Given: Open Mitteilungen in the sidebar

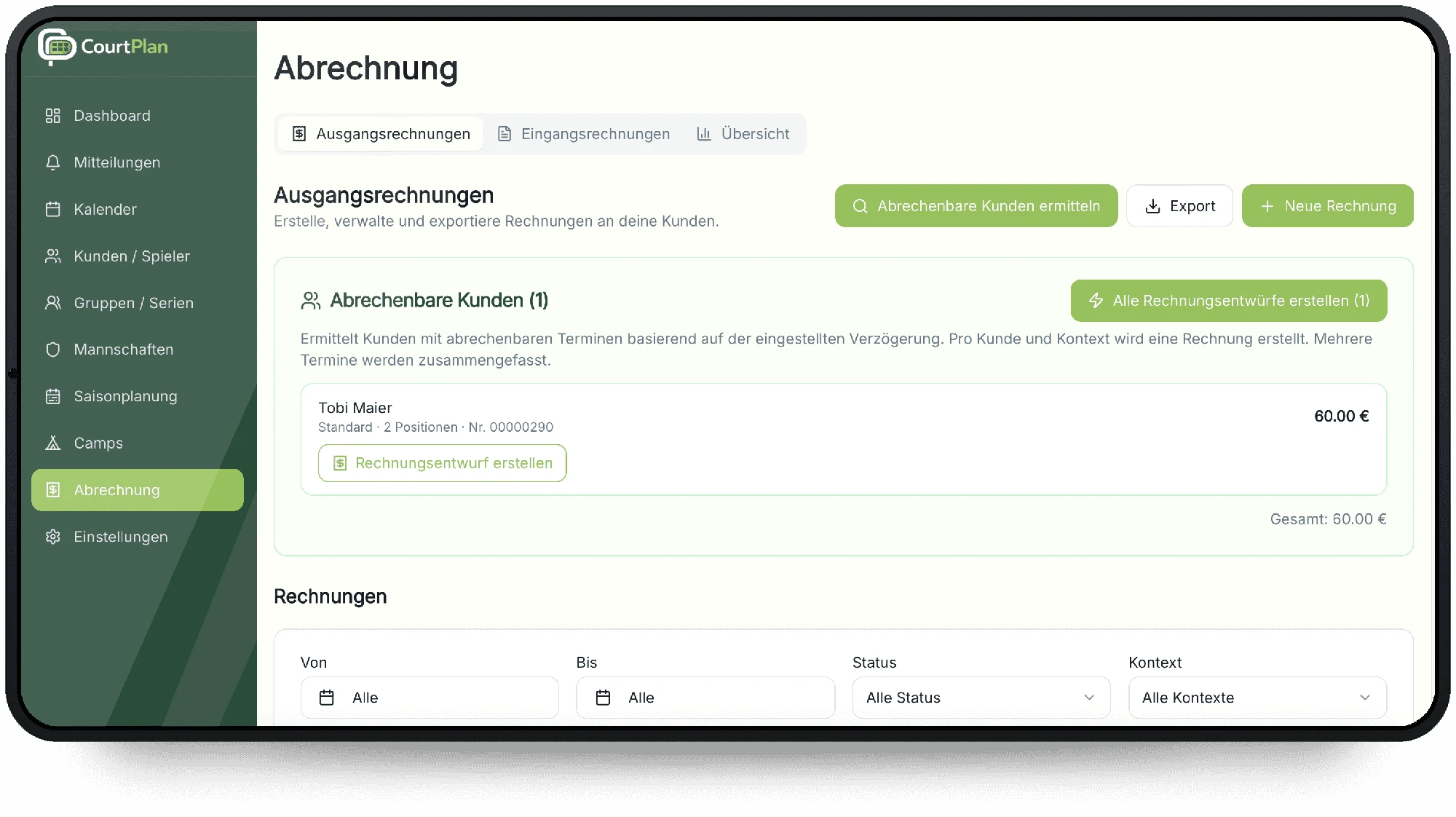Looking at the screenshot, I should pos(138,162).
